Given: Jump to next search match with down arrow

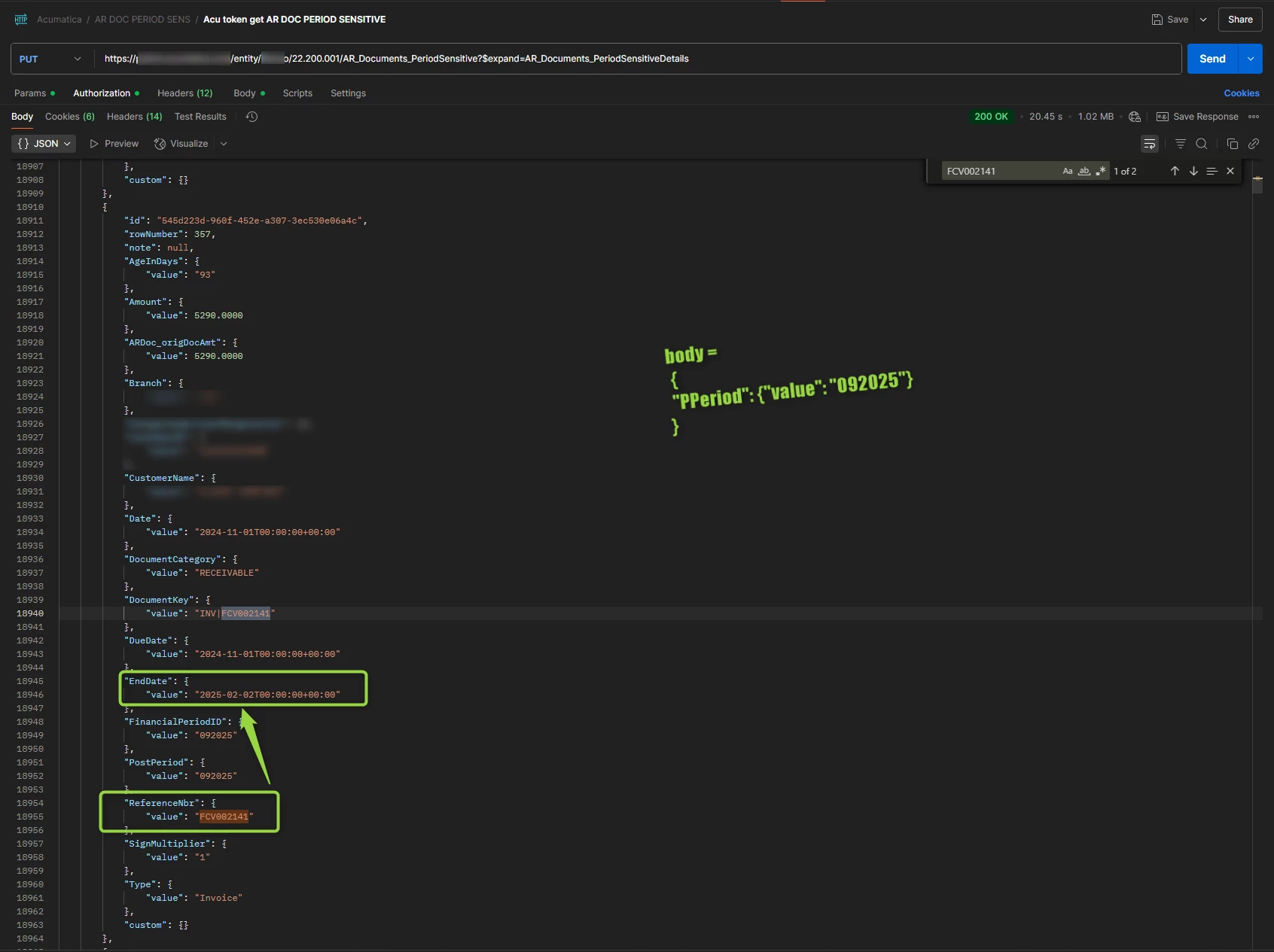Looking at the screenshot, I should (1193, 171).
